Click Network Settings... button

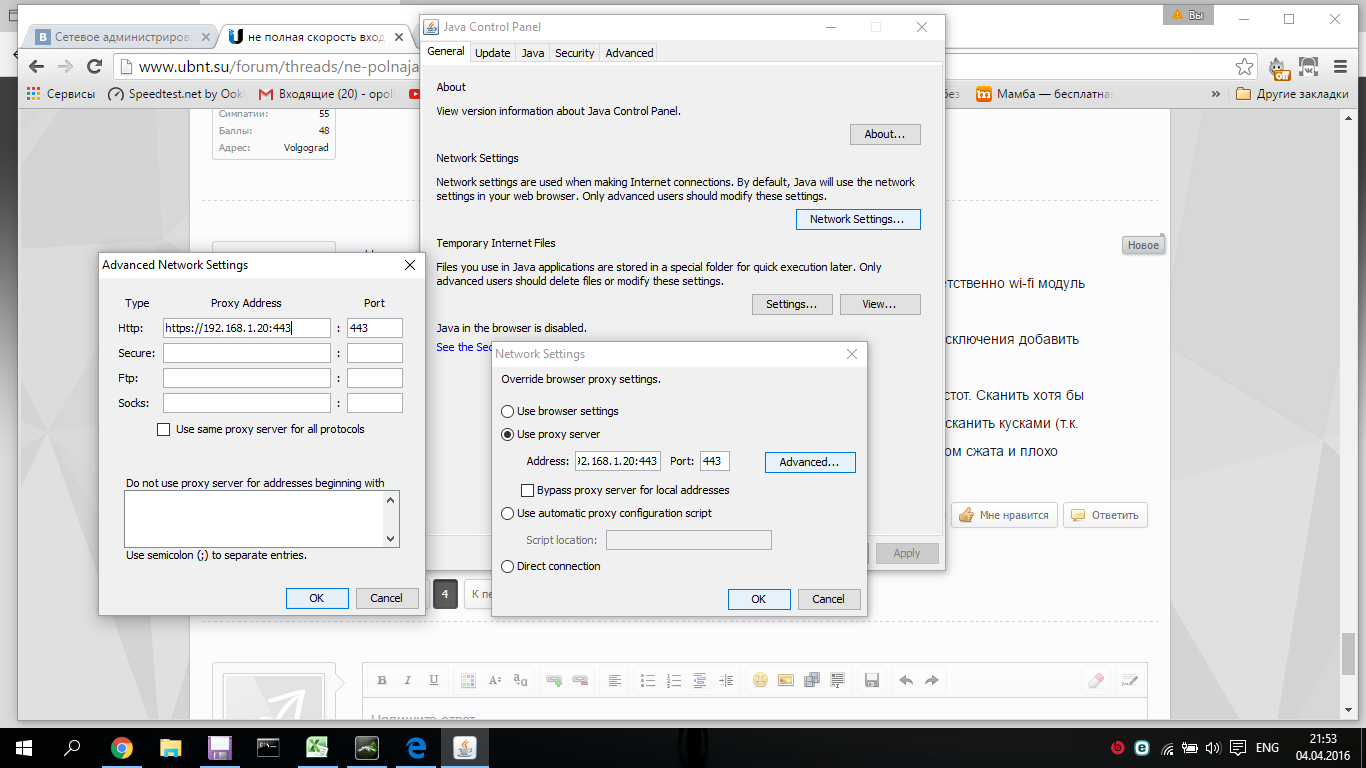857,219
